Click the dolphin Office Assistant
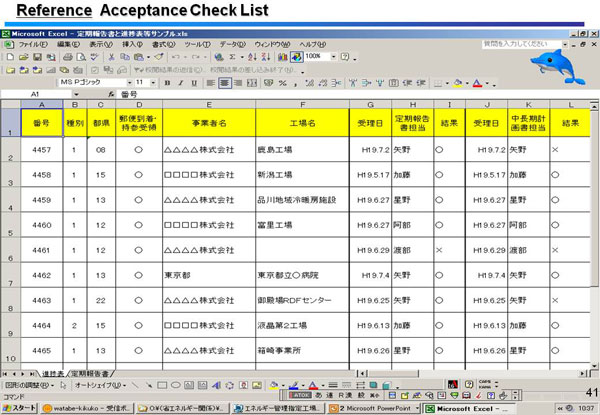 point(557,67)
